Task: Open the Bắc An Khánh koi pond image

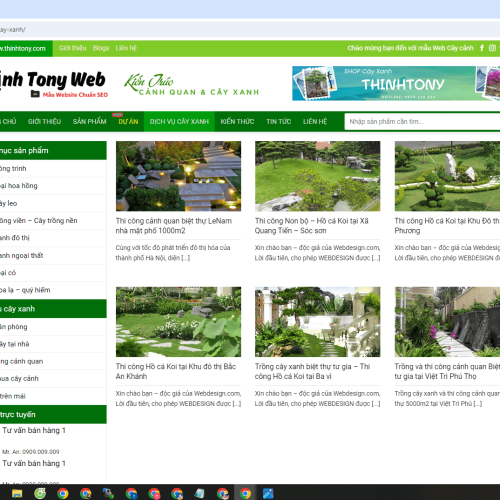Action: (x=178, y=322)
